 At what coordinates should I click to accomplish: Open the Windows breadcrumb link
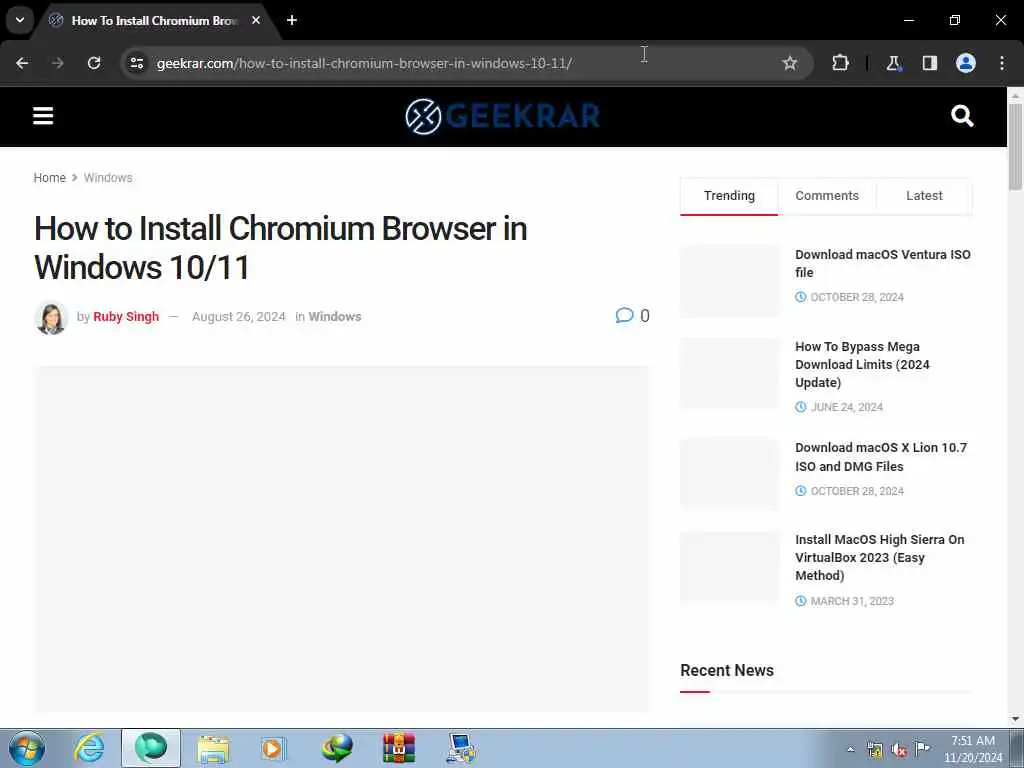[108, 178]
